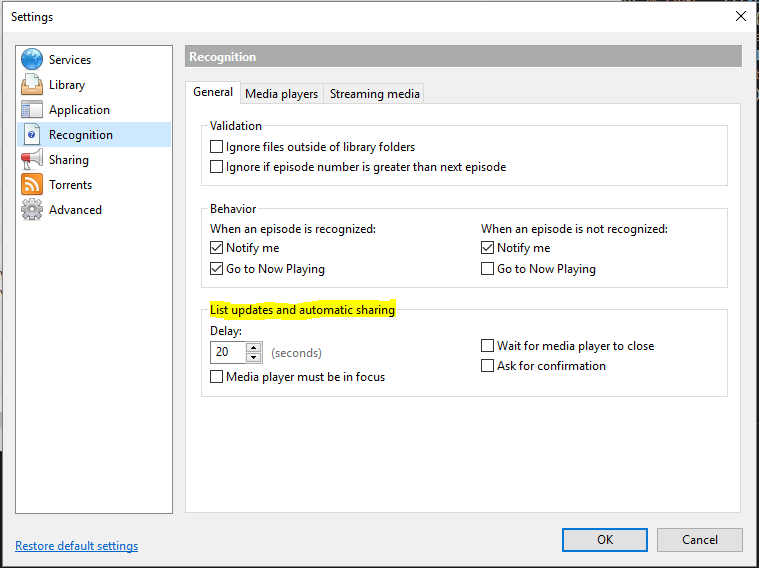The width and height of the screenshot is (759, 568).
Task: Click the 'When an episode is not recognized:' text
Action: (574, 229)
